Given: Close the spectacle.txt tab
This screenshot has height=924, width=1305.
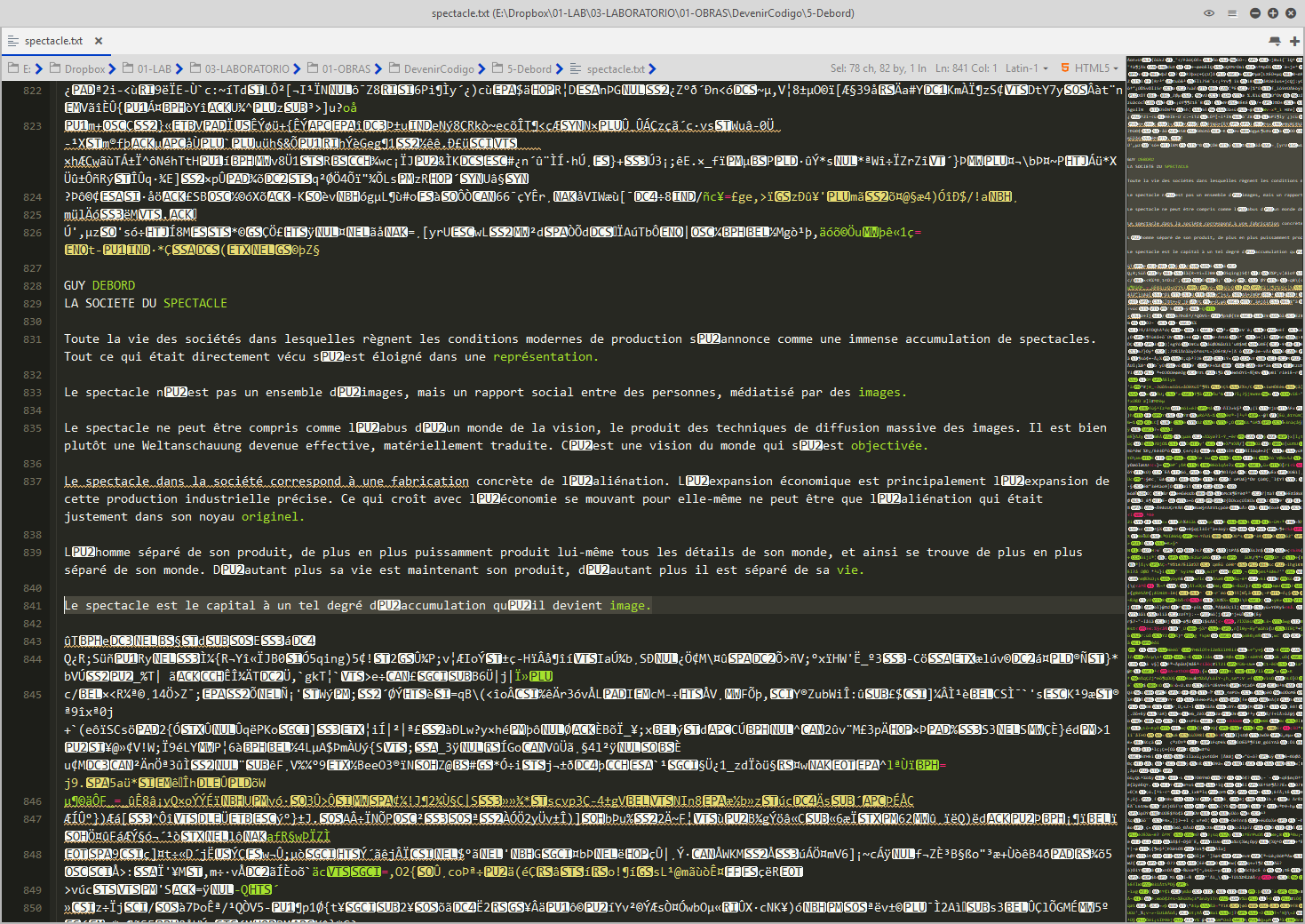Looking at the screenshot, I should [99, 41].
